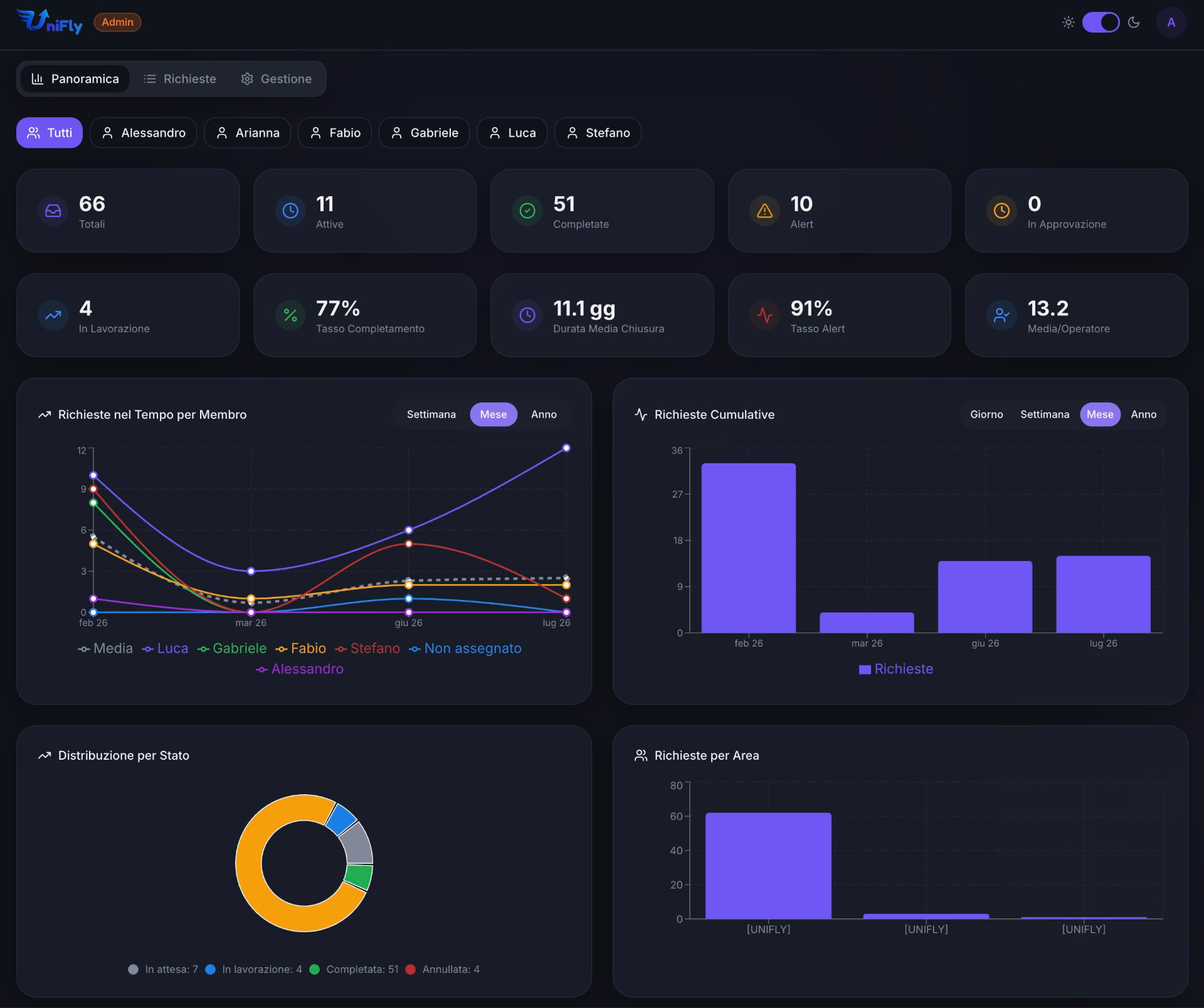The image size is (1204, 1008).
Task: Click the tallest Richieste per Area bar
Action: [x=768, y=866]
